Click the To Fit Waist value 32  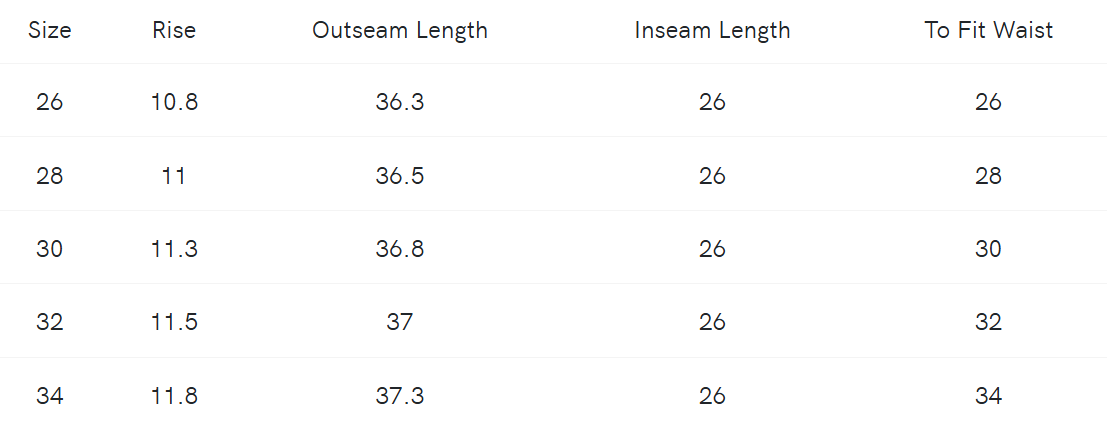988,322
